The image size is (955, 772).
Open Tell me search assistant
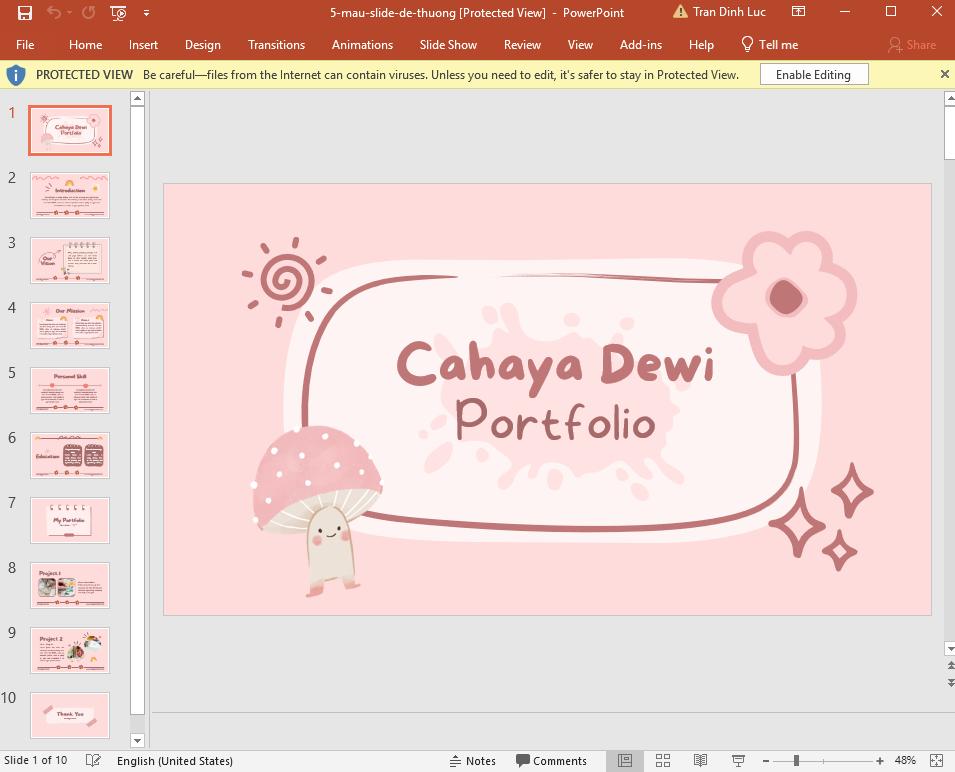[769, 45]
